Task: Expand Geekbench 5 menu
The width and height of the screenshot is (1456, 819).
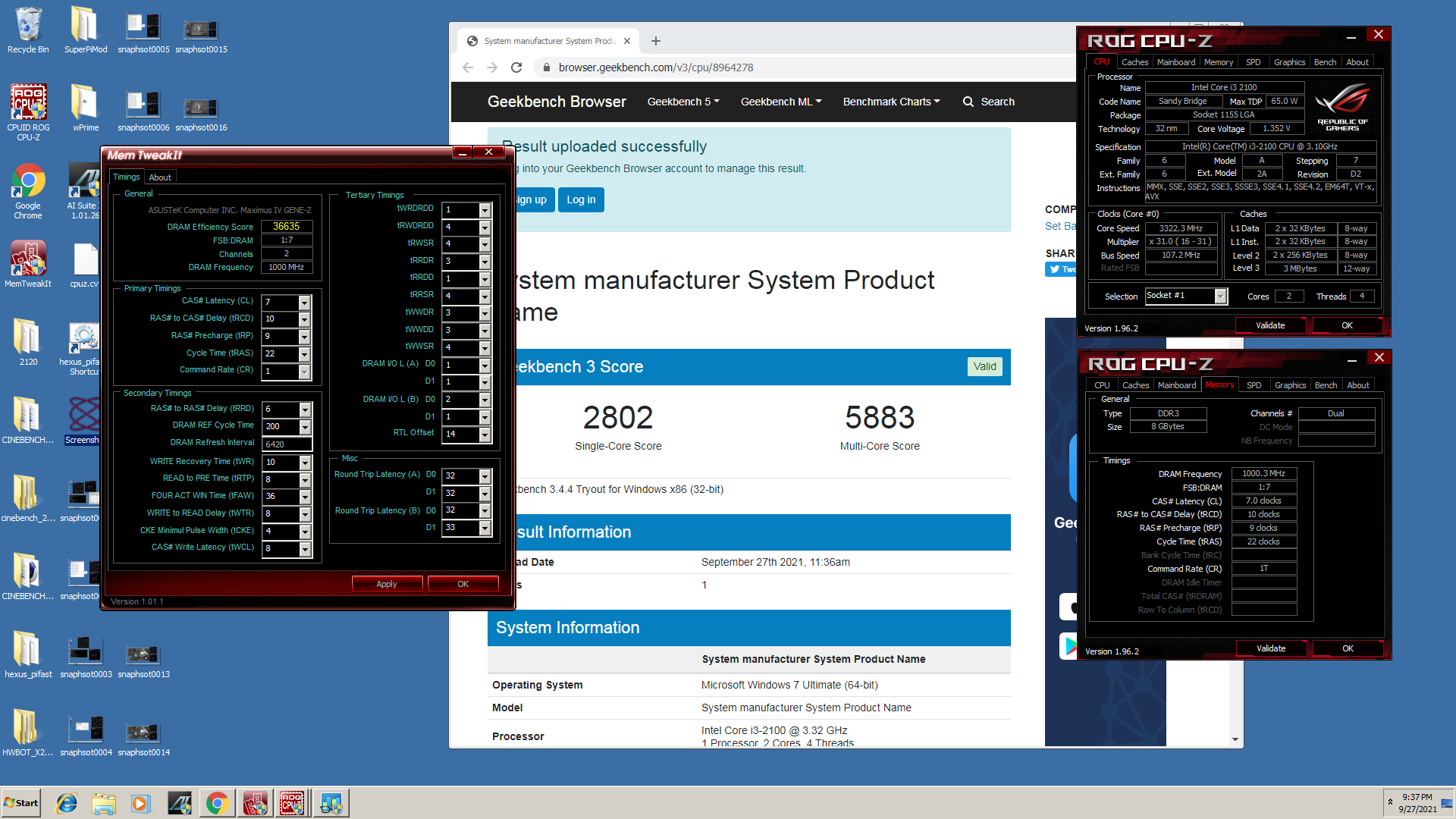Action: pos(683,102)
